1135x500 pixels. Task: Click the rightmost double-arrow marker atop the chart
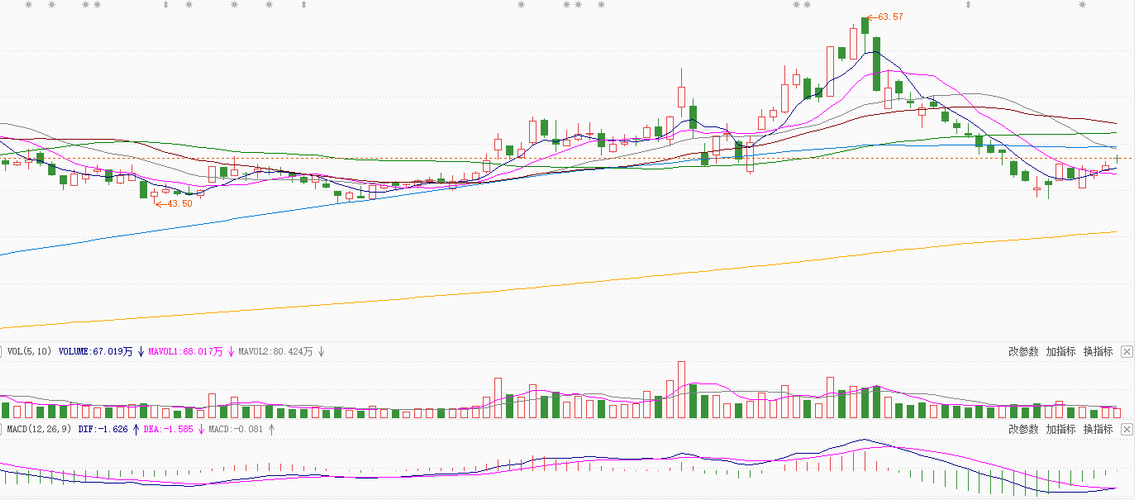[969, 5]
